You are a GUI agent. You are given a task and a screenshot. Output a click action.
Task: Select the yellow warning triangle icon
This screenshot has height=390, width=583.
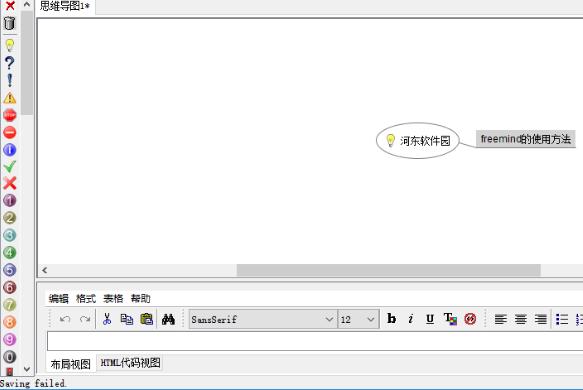pos(10,98)
